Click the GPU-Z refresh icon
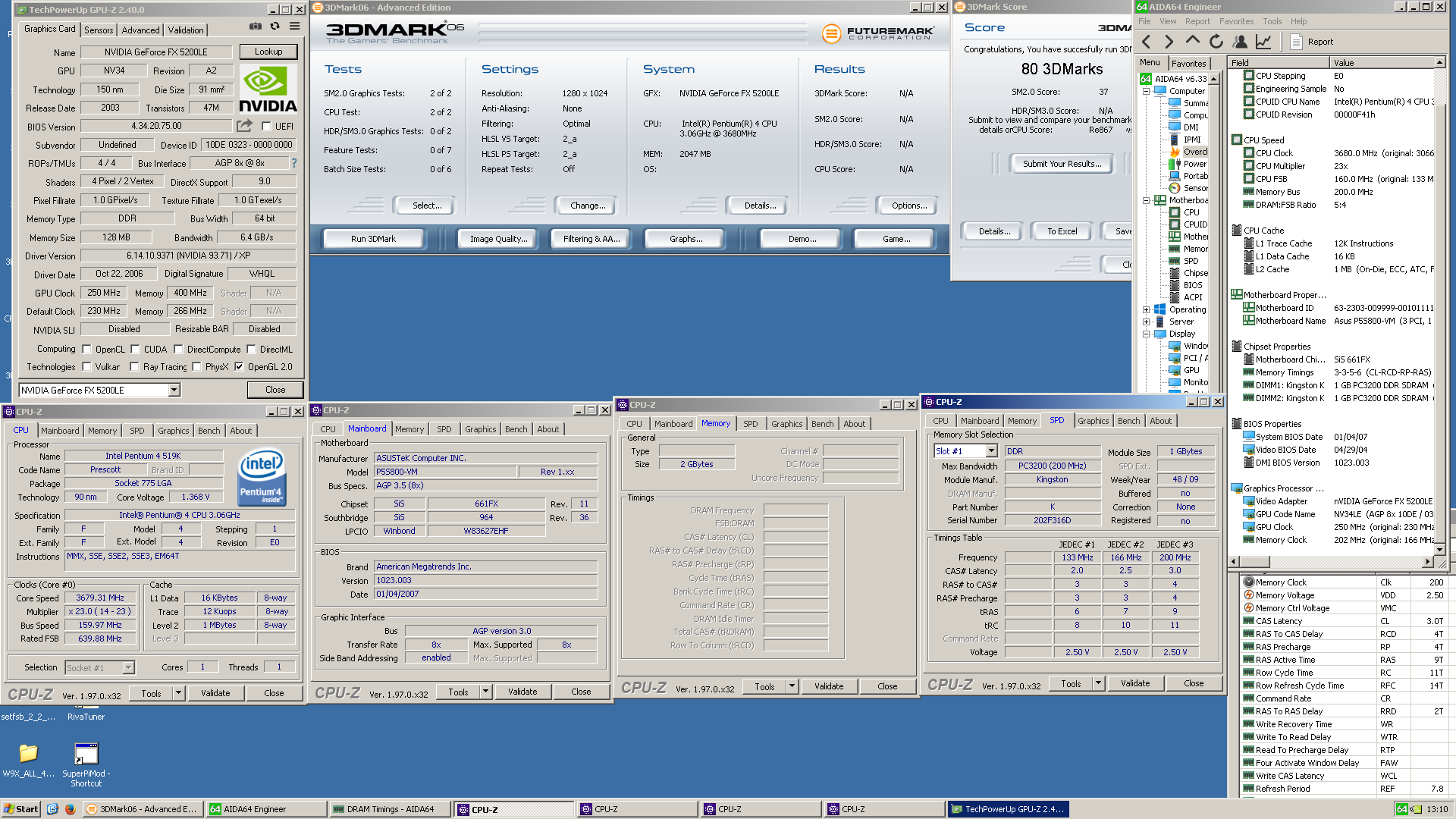This screenshot has height=819, width=1456. [275, 27]
